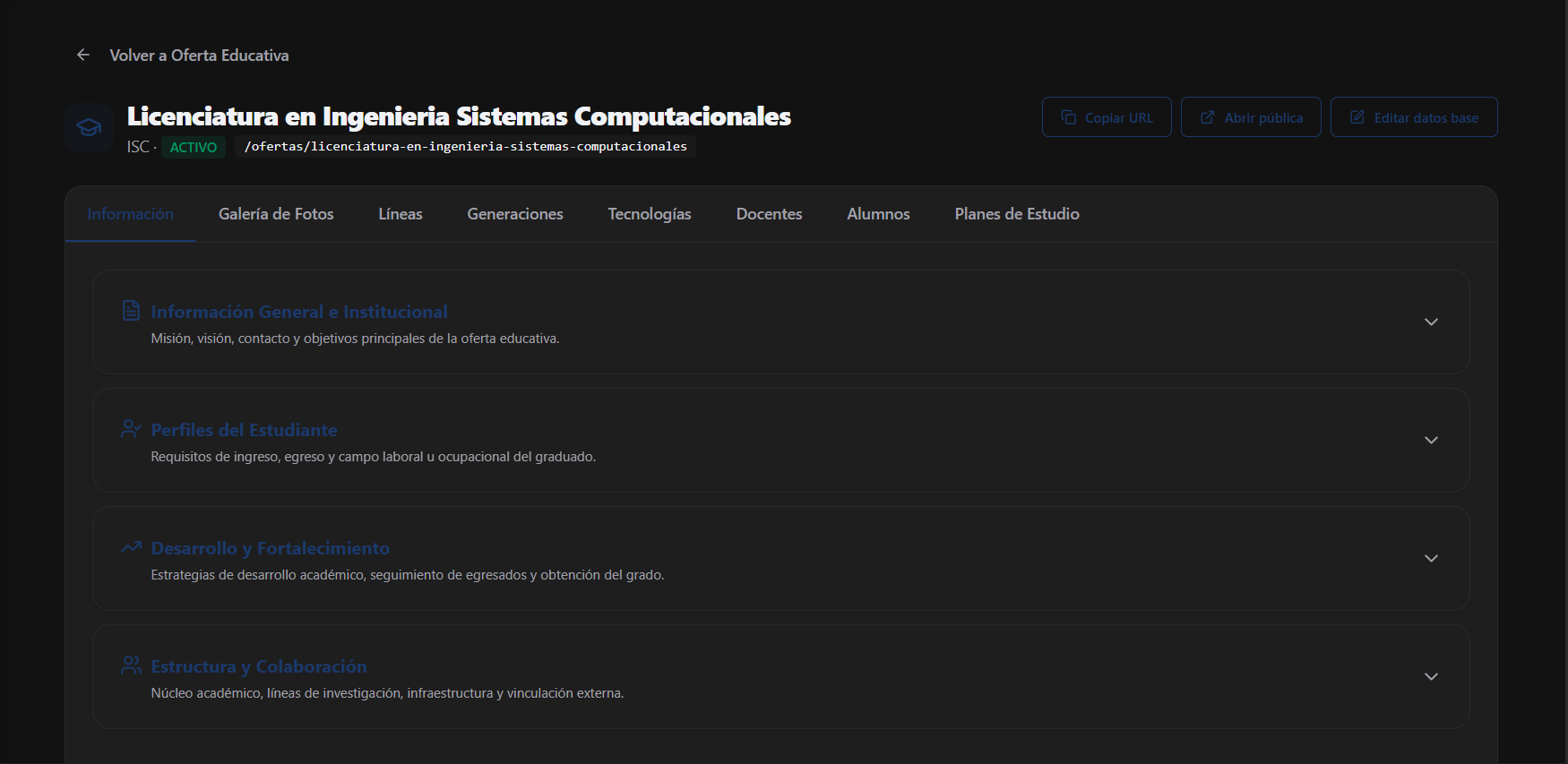This screenshot has width=1568, height=764.
Task: Click the users icon beside Estructura y Colaboración
Action: [131, 665]
